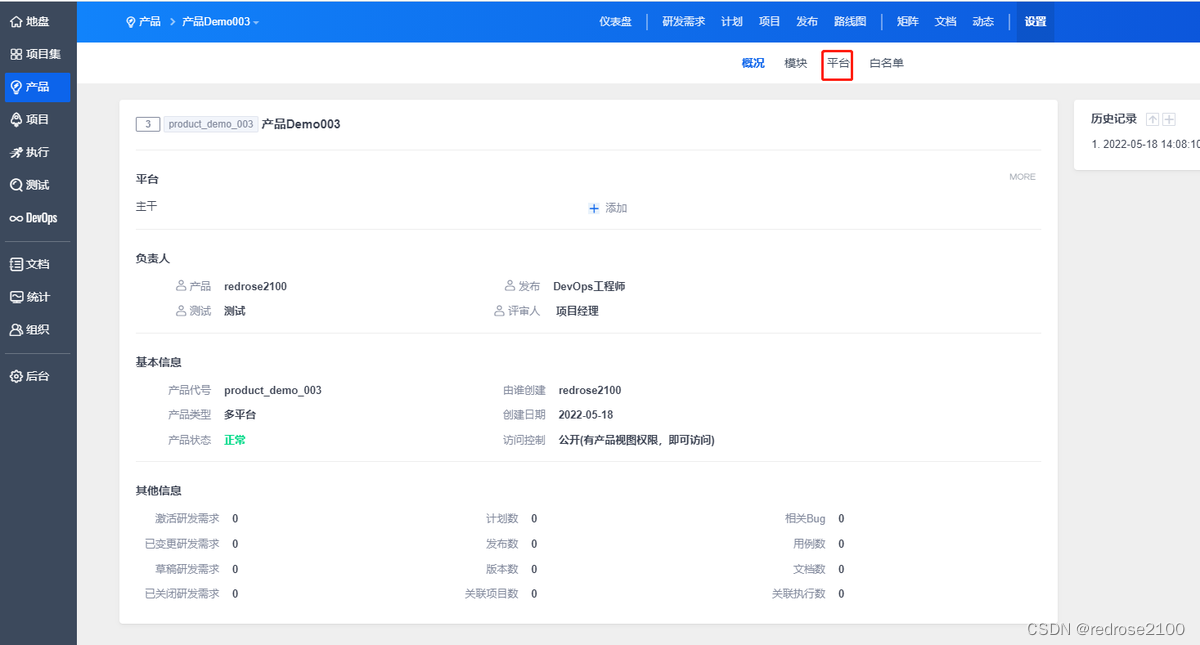Viewport: 1200px width, 645px height.
Task: Expand the 产品Demo003 product switcher dropdown
Action: point(220,21)
